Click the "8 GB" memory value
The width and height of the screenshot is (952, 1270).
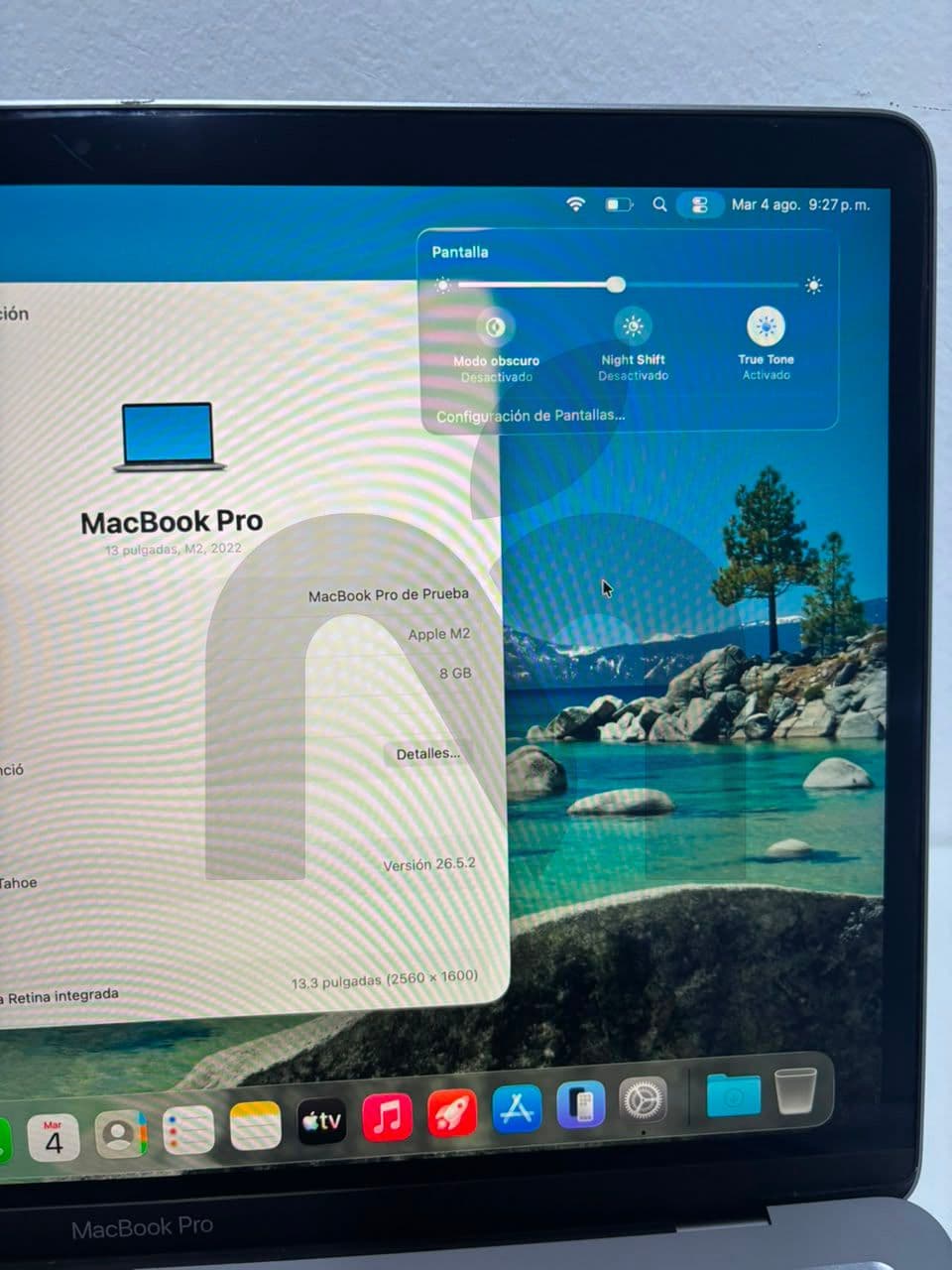455,673
